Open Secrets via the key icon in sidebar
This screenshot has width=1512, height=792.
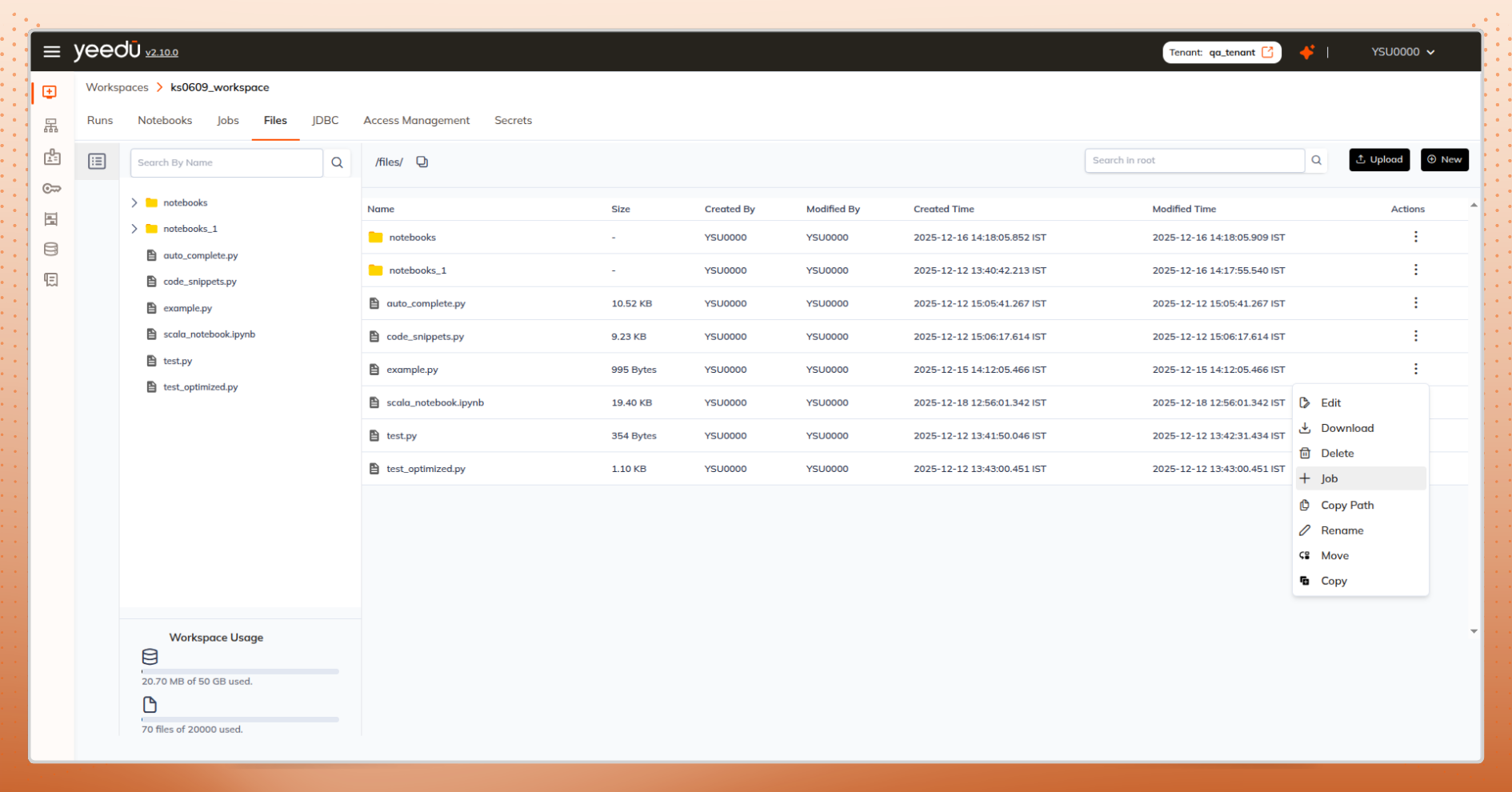click(51, 189)
